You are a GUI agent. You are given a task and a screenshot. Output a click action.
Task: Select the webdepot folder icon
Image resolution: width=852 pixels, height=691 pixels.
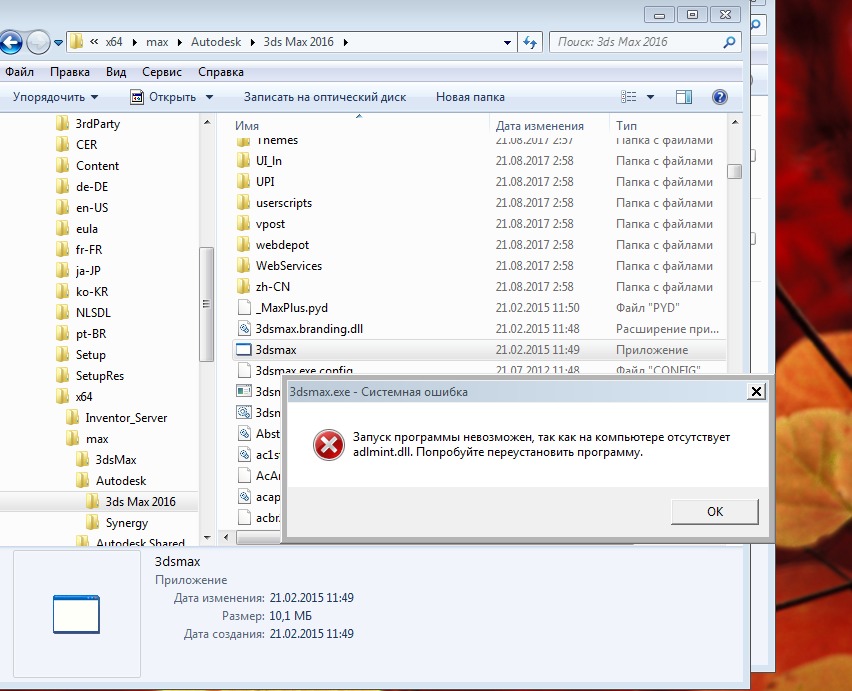pos(243,244)
